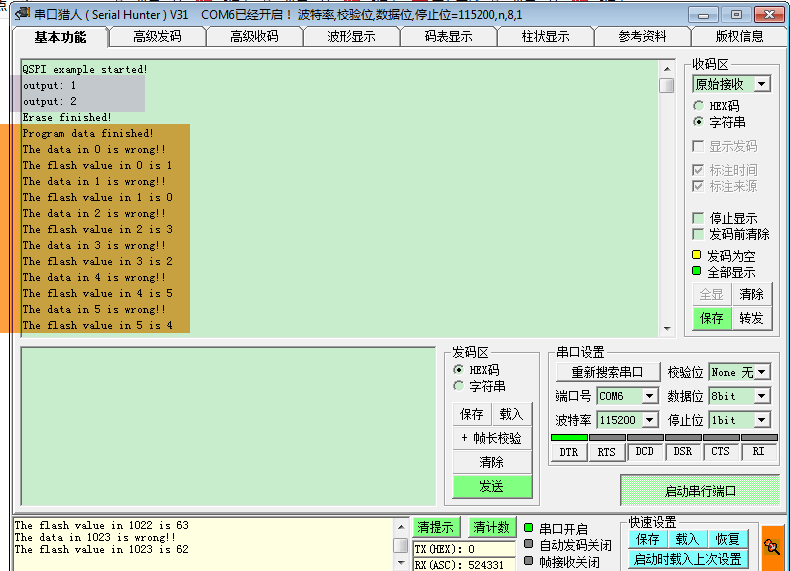Viewport: 790px width, 571px height.
Task: Click the 重新搜索串口 button
Action: tap(608, 372)
